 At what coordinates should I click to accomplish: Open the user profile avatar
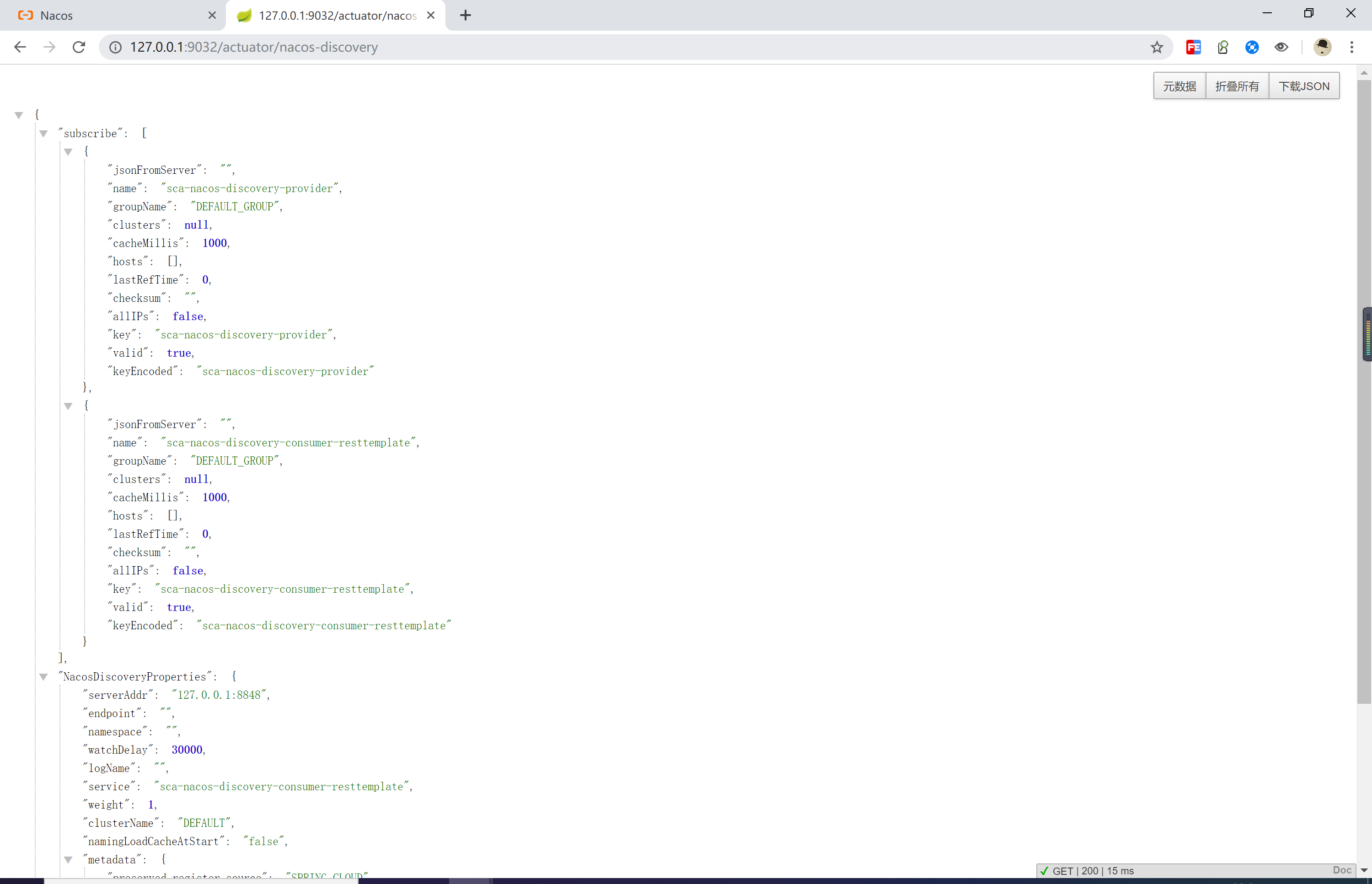(x=1322, y=47)
